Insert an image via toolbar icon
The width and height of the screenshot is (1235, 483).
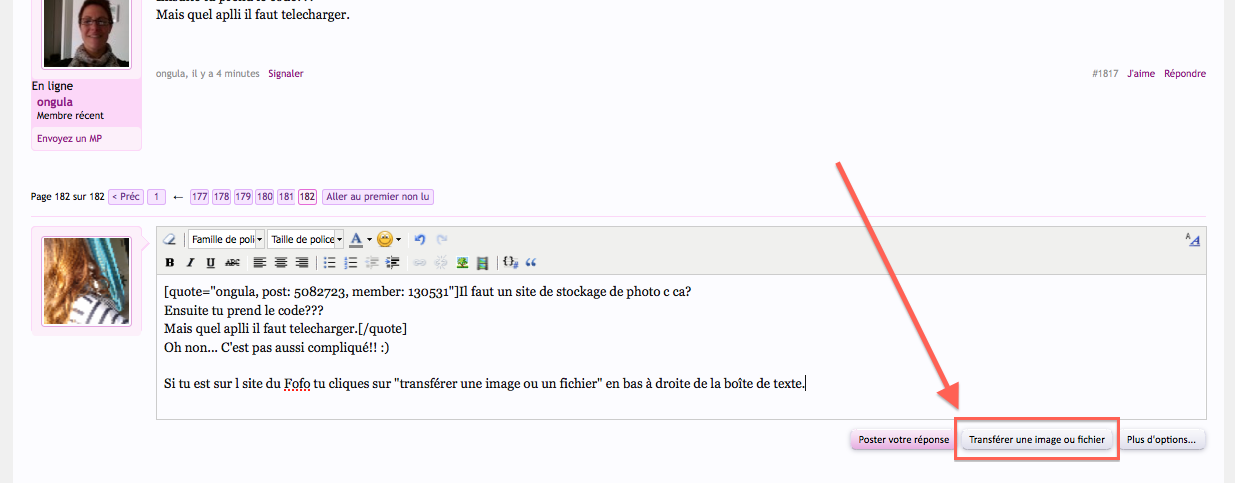click(462, 263)
